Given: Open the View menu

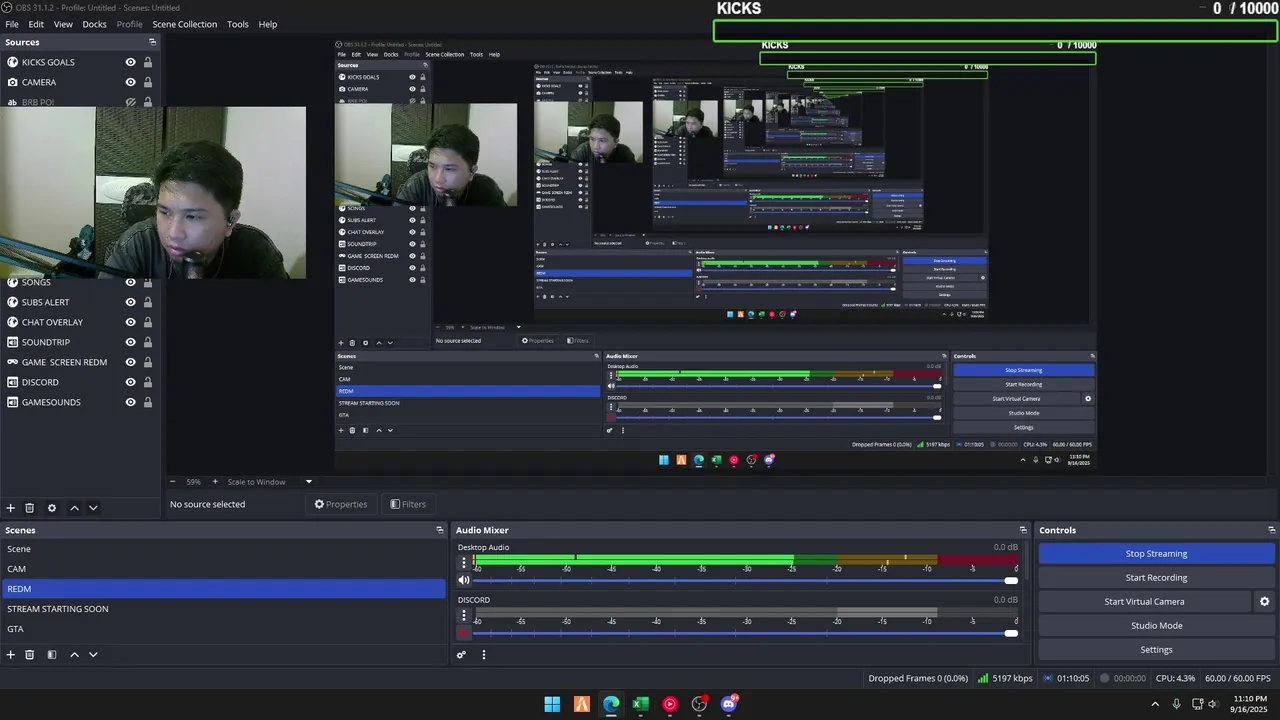Looking at the screenshot, I should (63, 24).
